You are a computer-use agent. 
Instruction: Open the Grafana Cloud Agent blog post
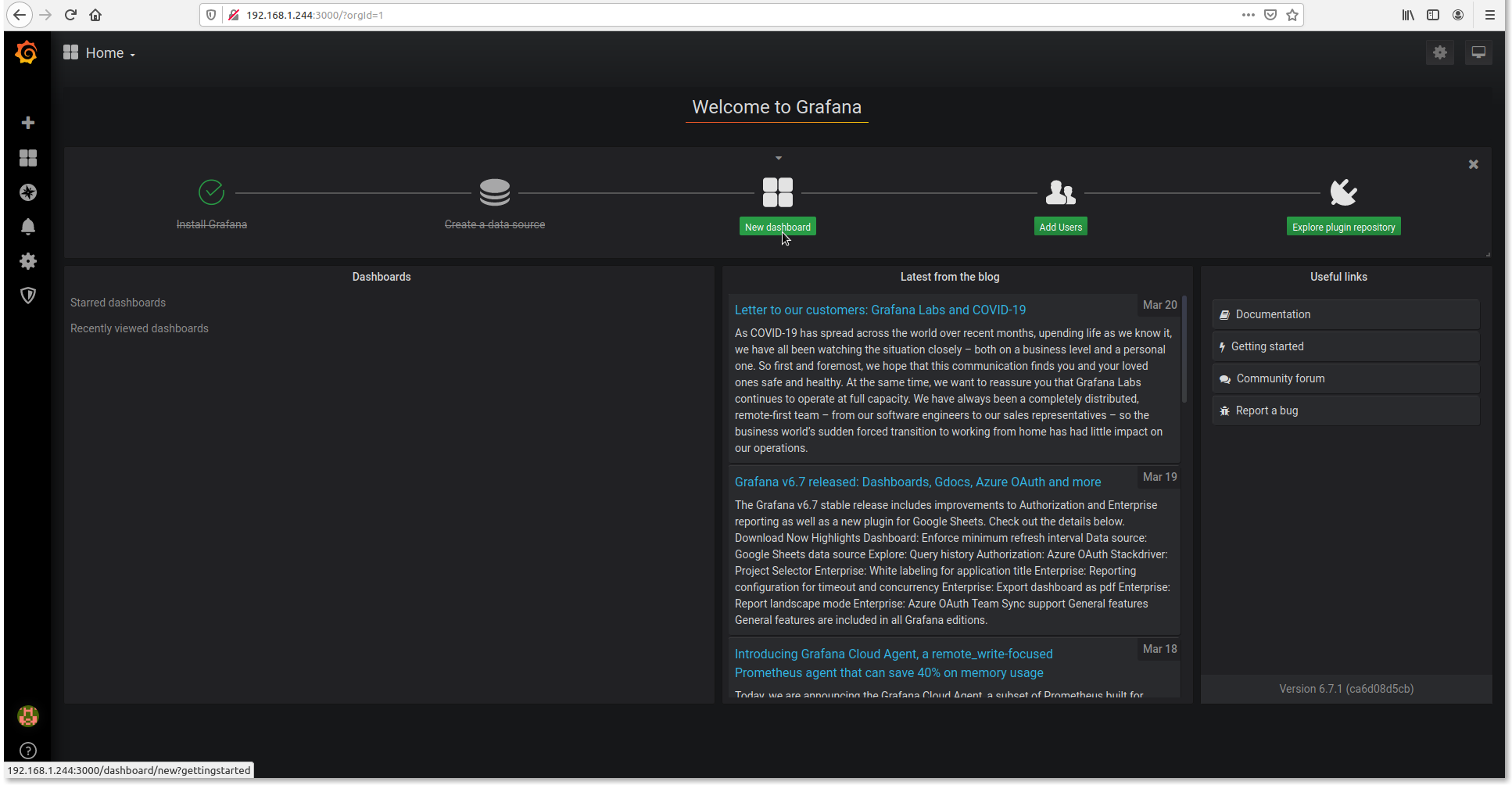[894, 663]
